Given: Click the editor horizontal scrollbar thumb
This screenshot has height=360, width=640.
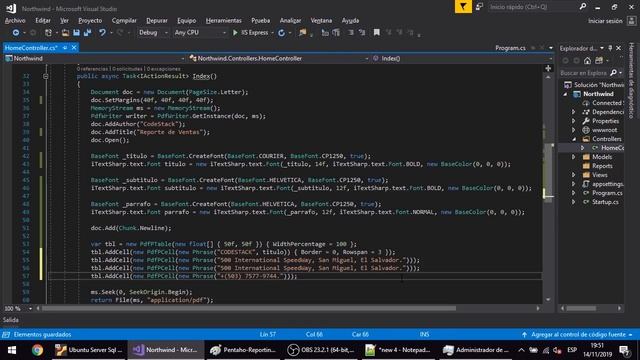Looking at the screenshot, I should pyautogui.click(x=249, y=309).
